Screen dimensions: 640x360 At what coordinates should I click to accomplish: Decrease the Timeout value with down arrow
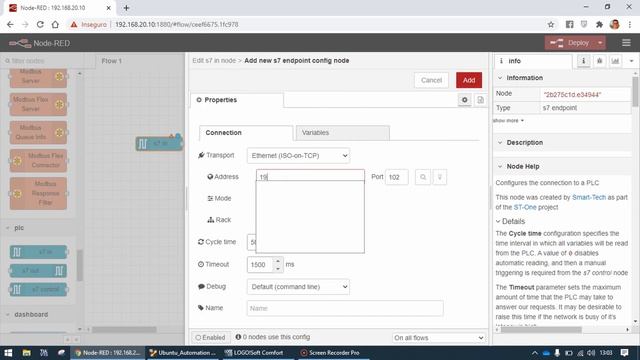coord(278,269)
